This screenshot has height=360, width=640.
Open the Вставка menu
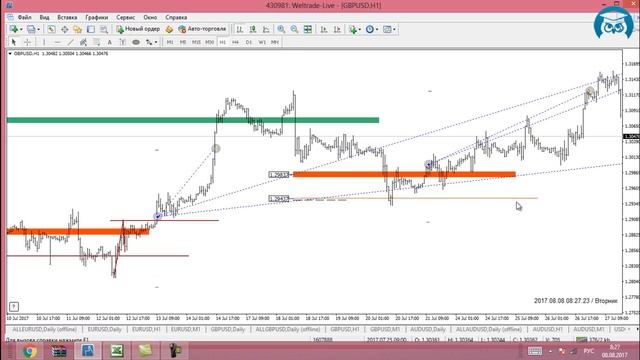67,18
